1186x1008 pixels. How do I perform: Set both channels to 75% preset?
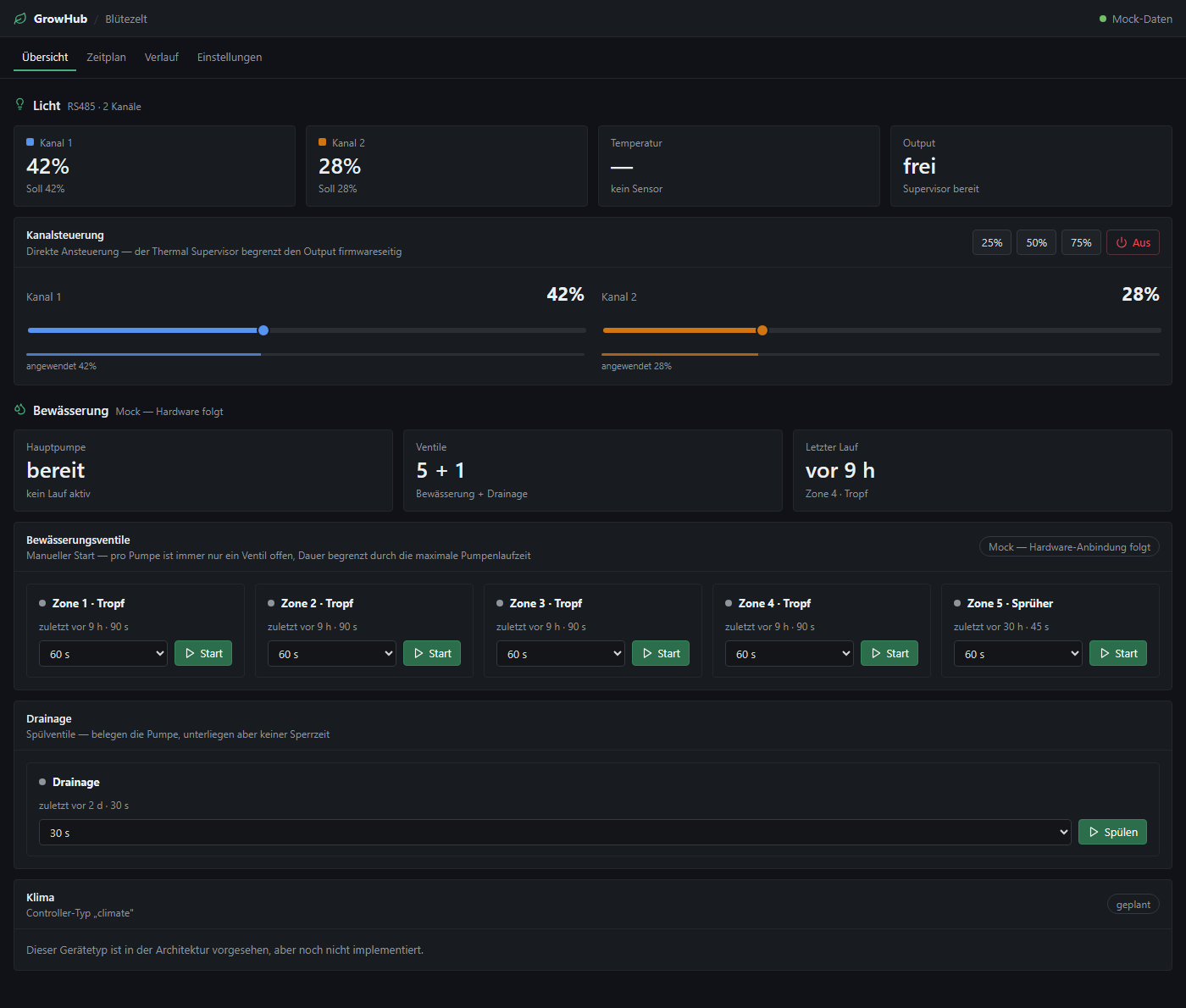1081,242
